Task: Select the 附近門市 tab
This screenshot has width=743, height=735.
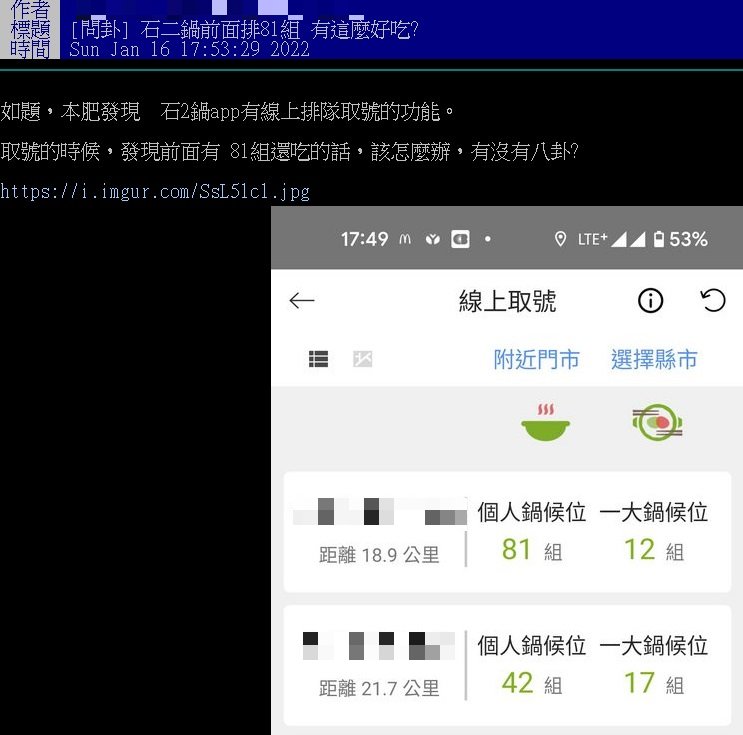Action: [536, 359]
